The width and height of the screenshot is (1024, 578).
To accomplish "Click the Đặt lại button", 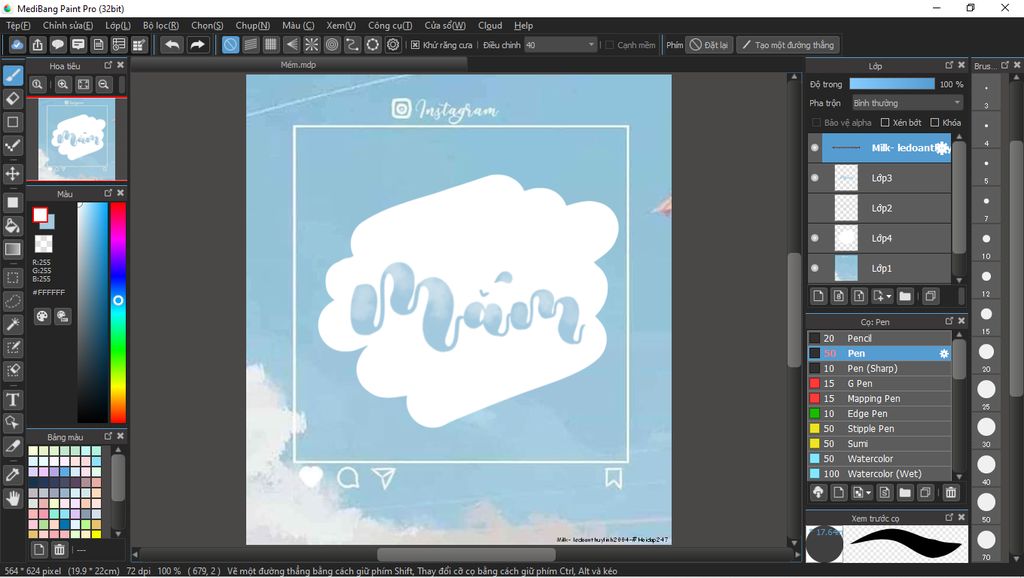I will [709, 45].
